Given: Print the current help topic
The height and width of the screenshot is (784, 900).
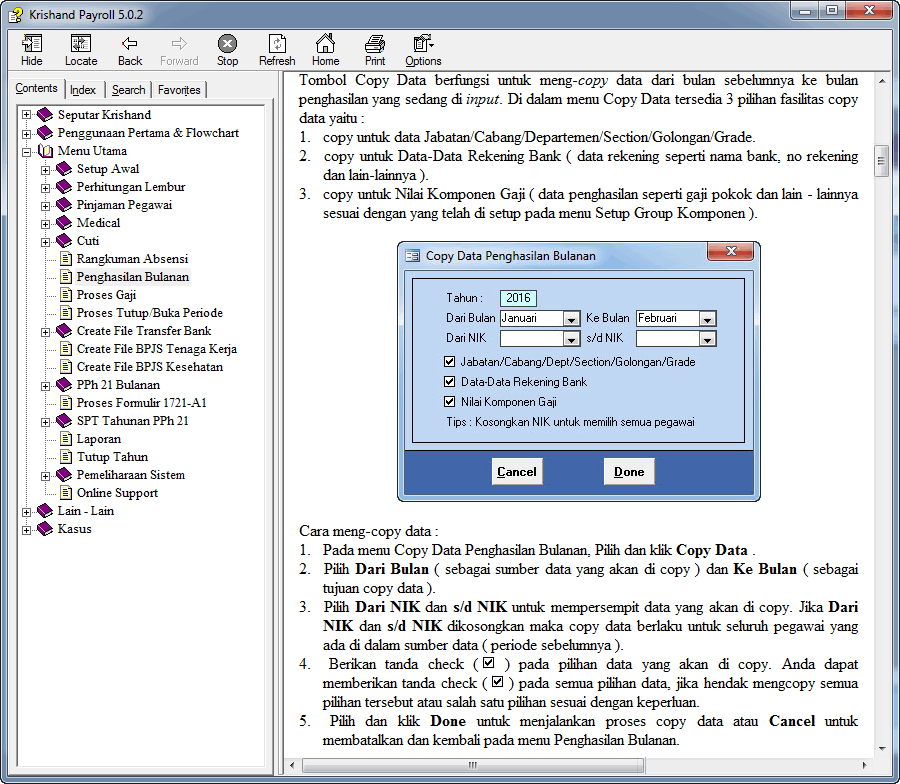Looking at the screenshot, I should (x=375, y=49).
